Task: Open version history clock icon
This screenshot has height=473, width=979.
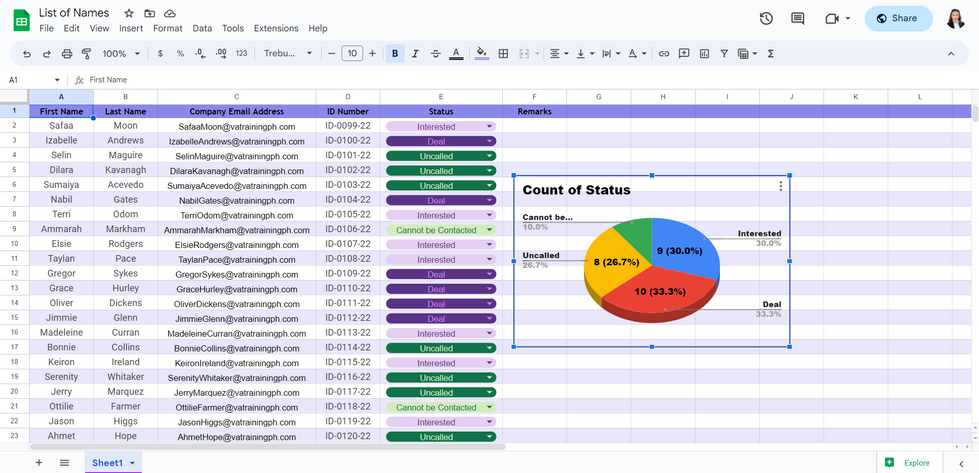Action: click(766, 18)
